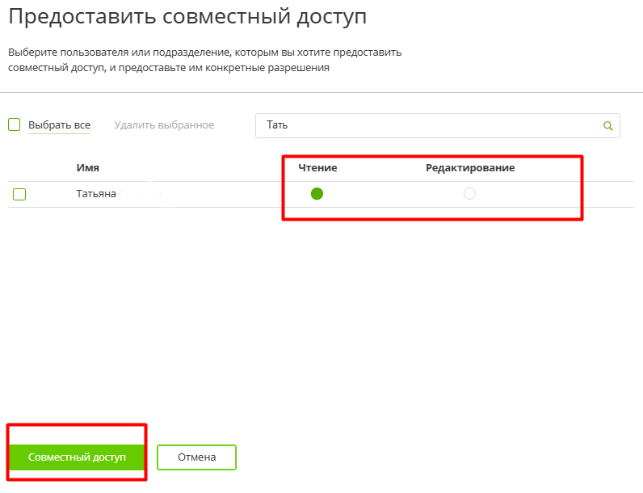Click the 'Имя' column header
The width and height of the screenshot is (643, 493).
click(87, 167)
